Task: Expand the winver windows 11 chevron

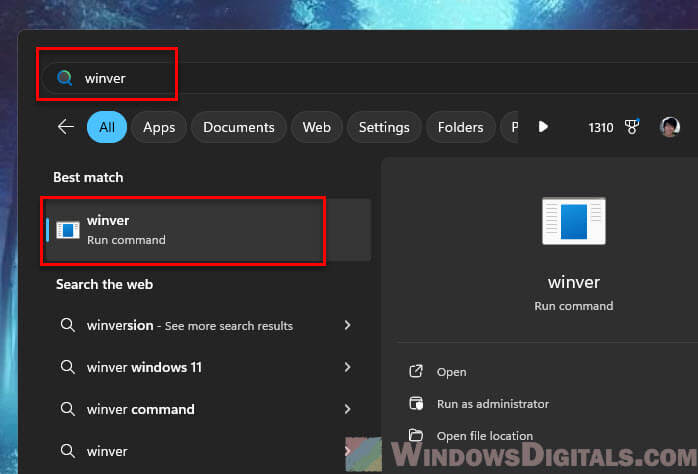Action: 348,367
